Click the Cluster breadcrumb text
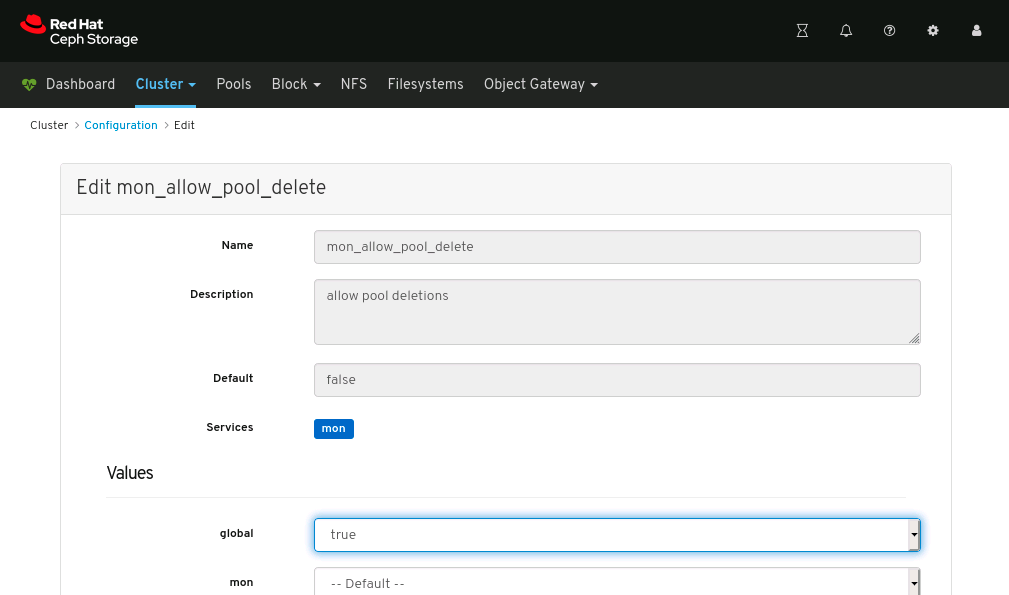The width and height of the screenshot is (1009, 595). click(49, 125)
